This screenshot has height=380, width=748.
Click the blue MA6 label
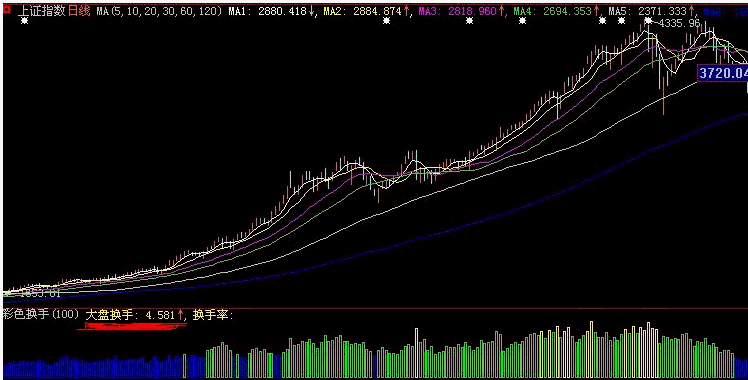pos(712,11)
